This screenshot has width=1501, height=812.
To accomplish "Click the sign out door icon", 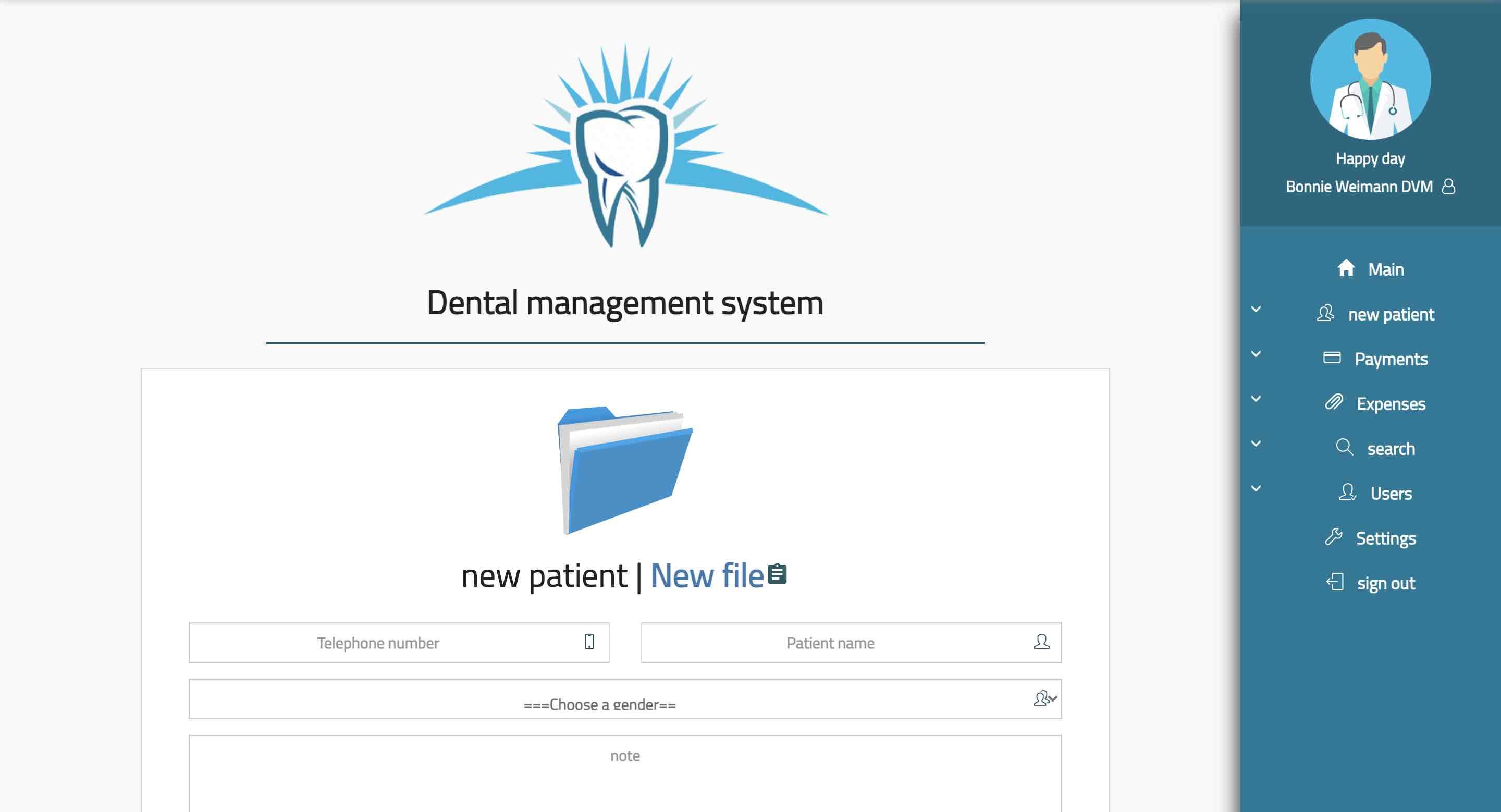I will [1335, 582].
